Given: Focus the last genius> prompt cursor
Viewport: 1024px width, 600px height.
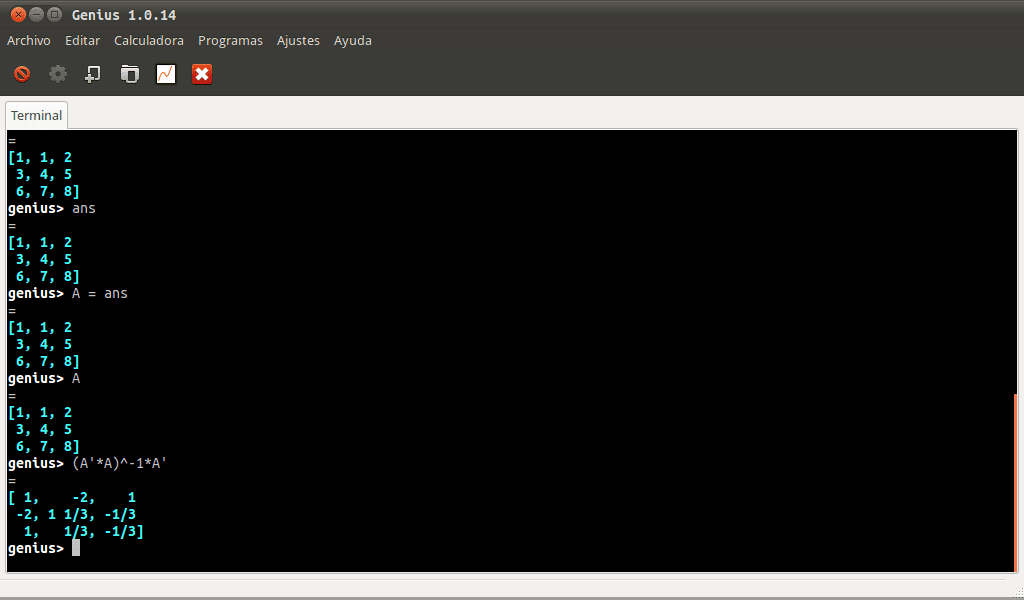Looking at the screenshot, I should [75, 548].
